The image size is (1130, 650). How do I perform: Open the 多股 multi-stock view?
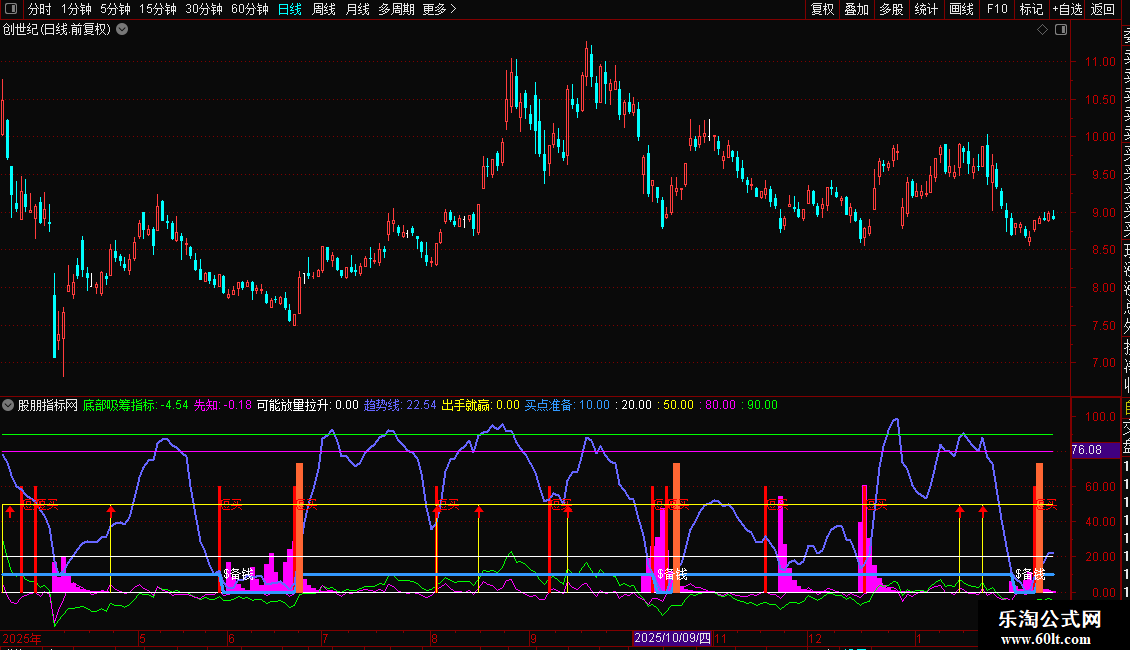891,9
